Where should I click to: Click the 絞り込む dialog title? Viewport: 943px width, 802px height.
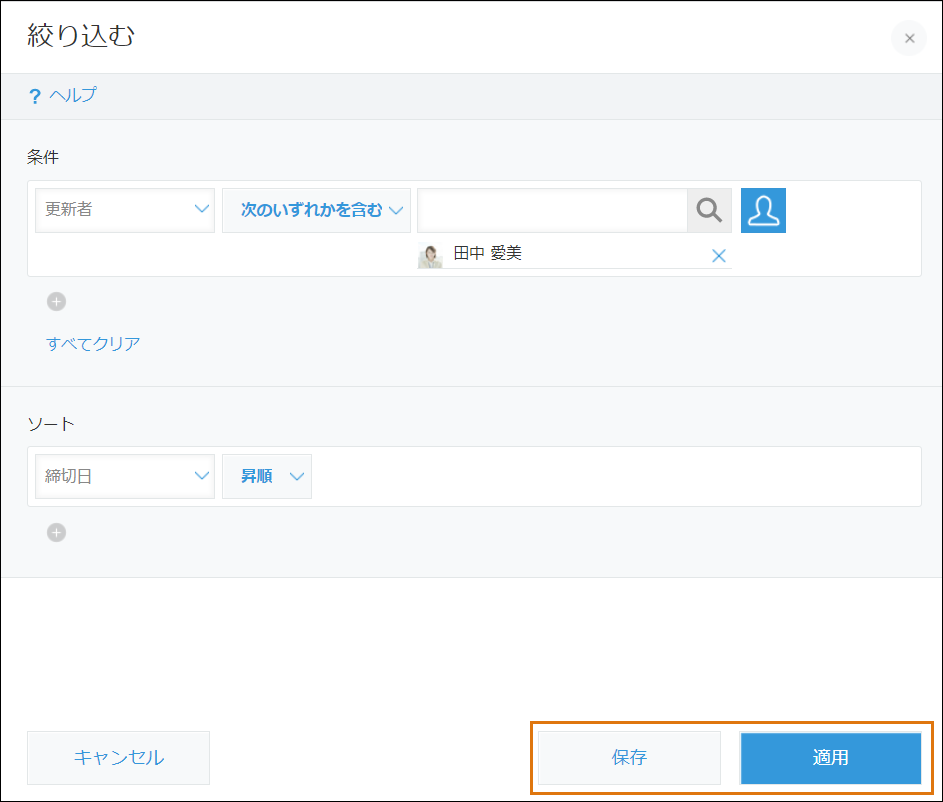coord(82,37)
